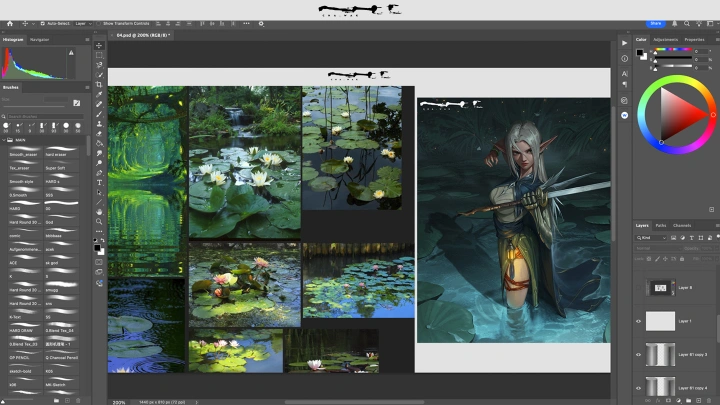Click the brush Size slider
720x405 pixels.
click(x=35, y=107)
